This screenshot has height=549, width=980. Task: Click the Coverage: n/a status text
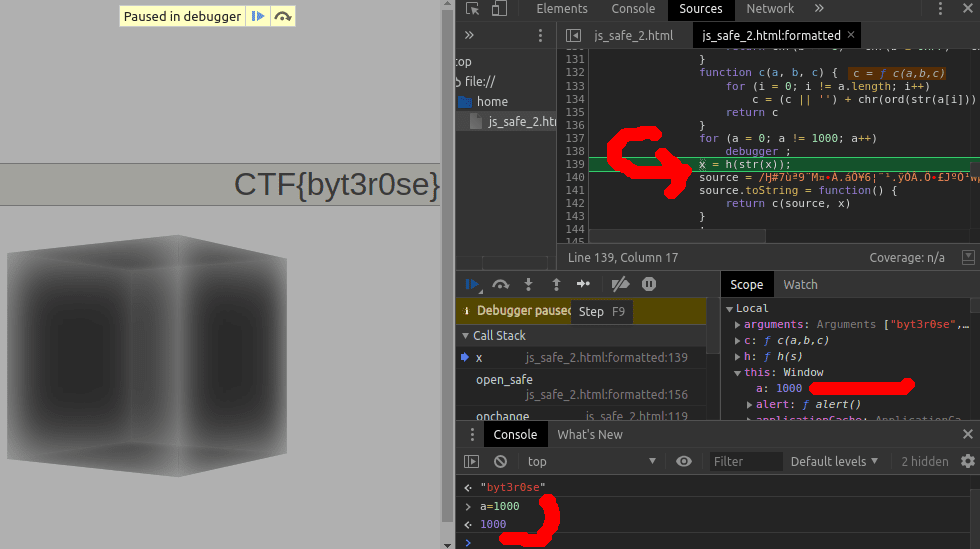pyautogui.click(x=906, y=258)
